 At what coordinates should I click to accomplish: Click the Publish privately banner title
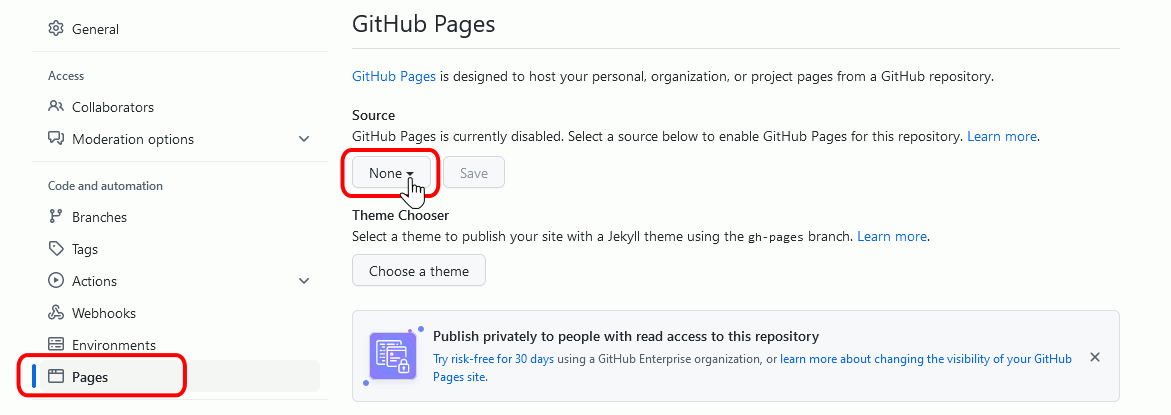pyautogui.click(x=626, y=337)
